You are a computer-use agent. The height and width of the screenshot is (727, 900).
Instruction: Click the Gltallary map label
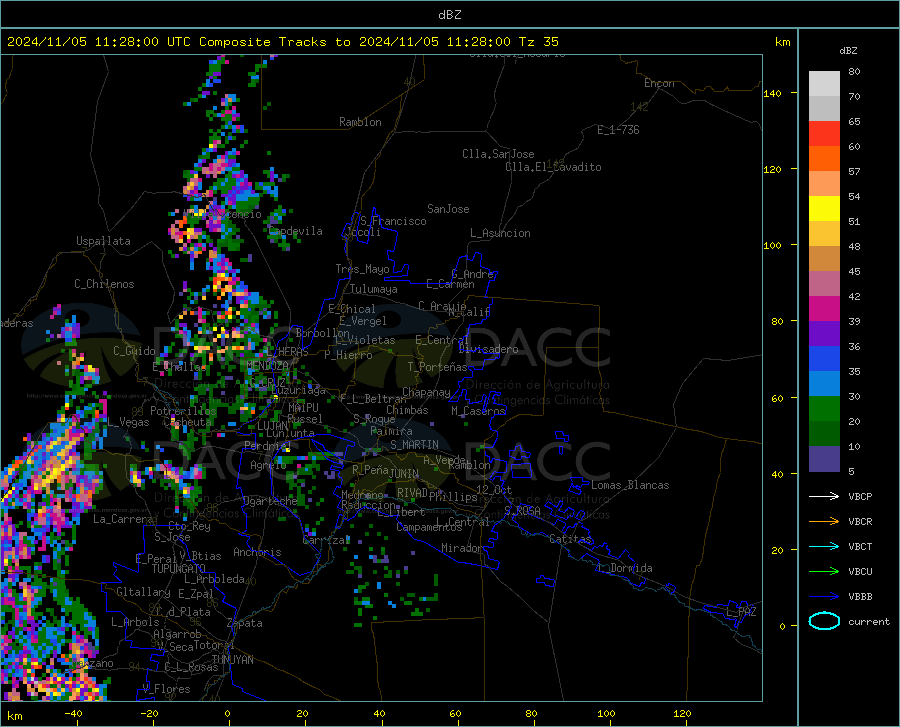143,591
